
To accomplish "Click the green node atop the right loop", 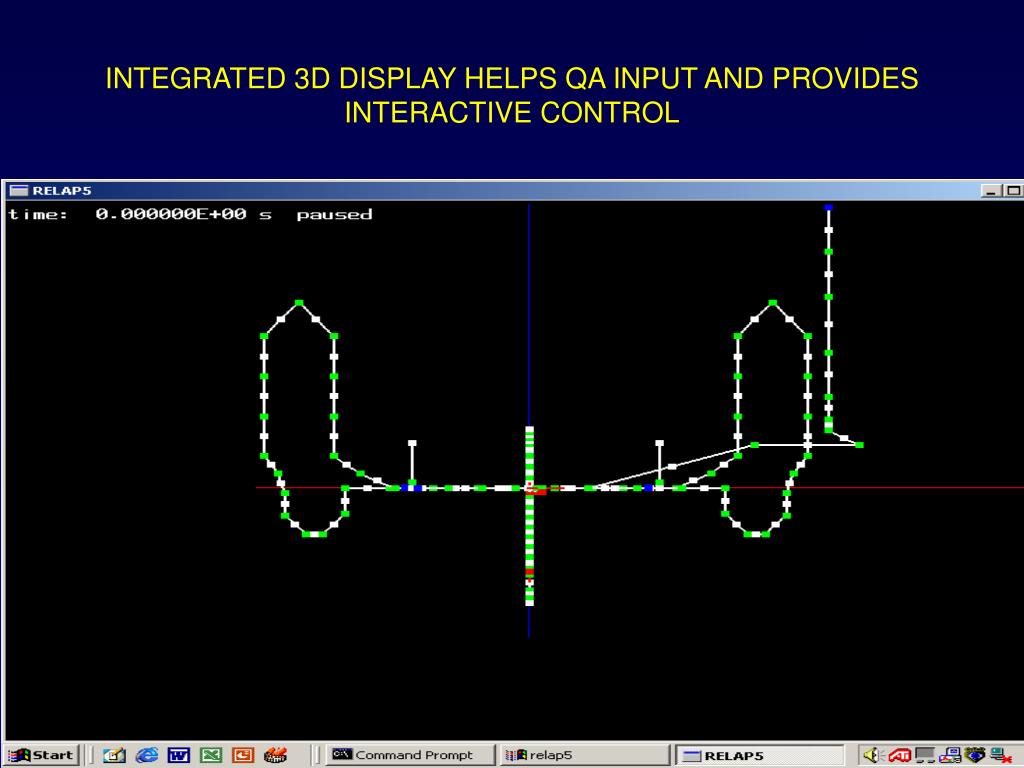I will [773, 303].
